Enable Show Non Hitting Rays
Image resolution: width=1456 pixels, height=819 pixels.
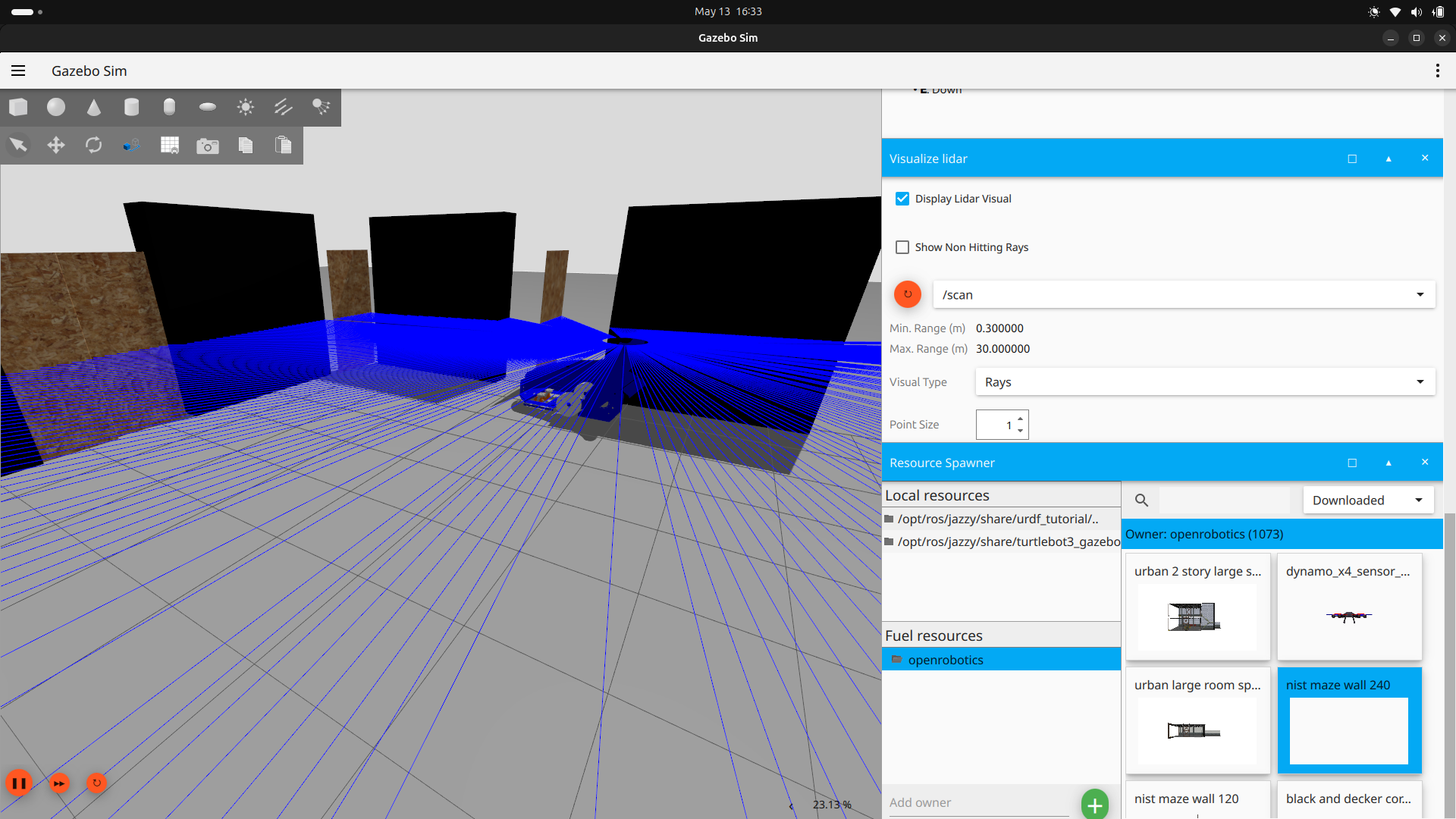[902, 247]
